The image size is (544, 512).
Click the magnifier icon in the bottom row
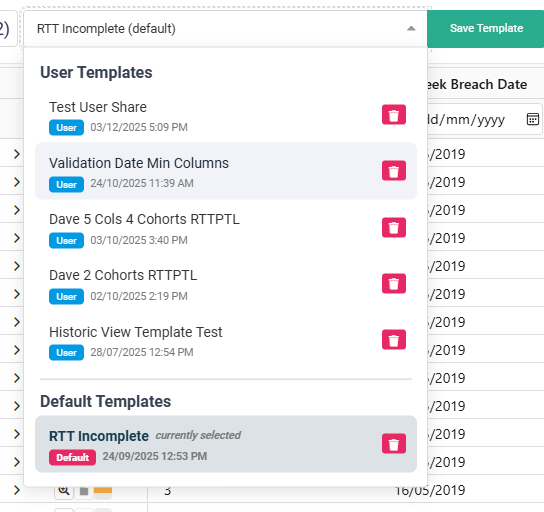64,490
